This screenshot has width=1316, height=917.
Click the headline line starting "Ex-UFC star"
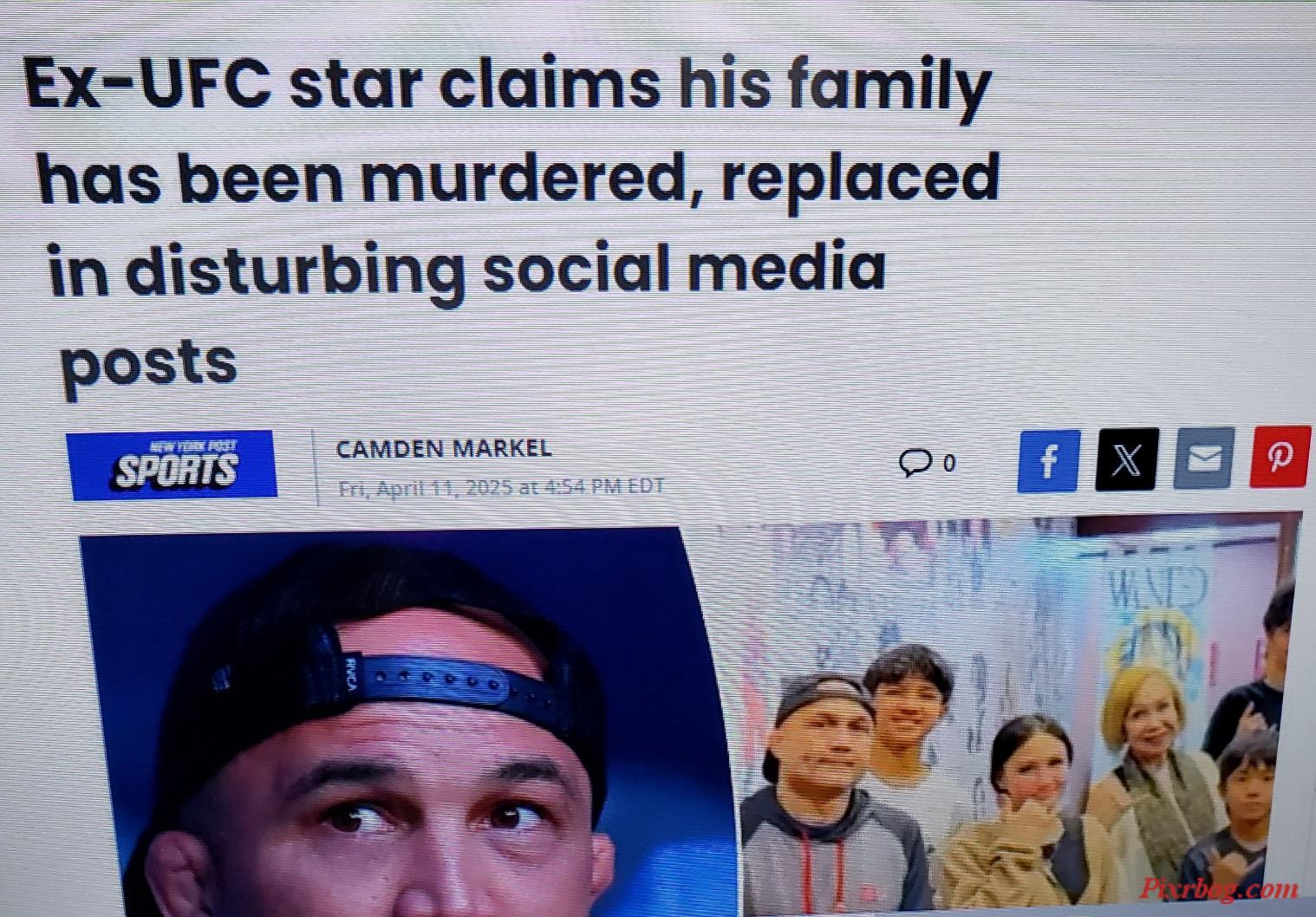click(x=508, y=87)
